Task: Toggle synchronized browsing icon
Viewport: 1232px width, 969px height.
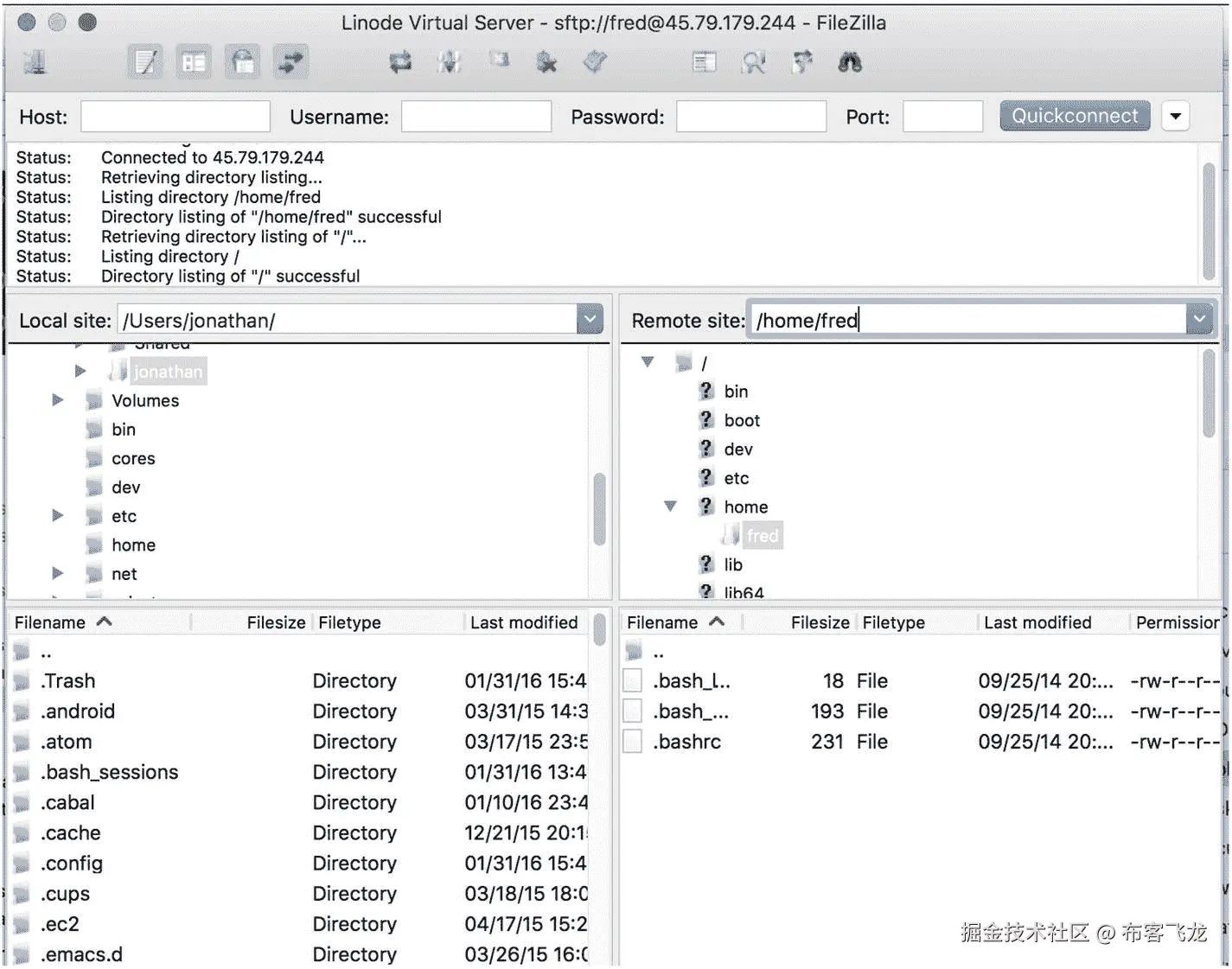Action: point(802,62)
